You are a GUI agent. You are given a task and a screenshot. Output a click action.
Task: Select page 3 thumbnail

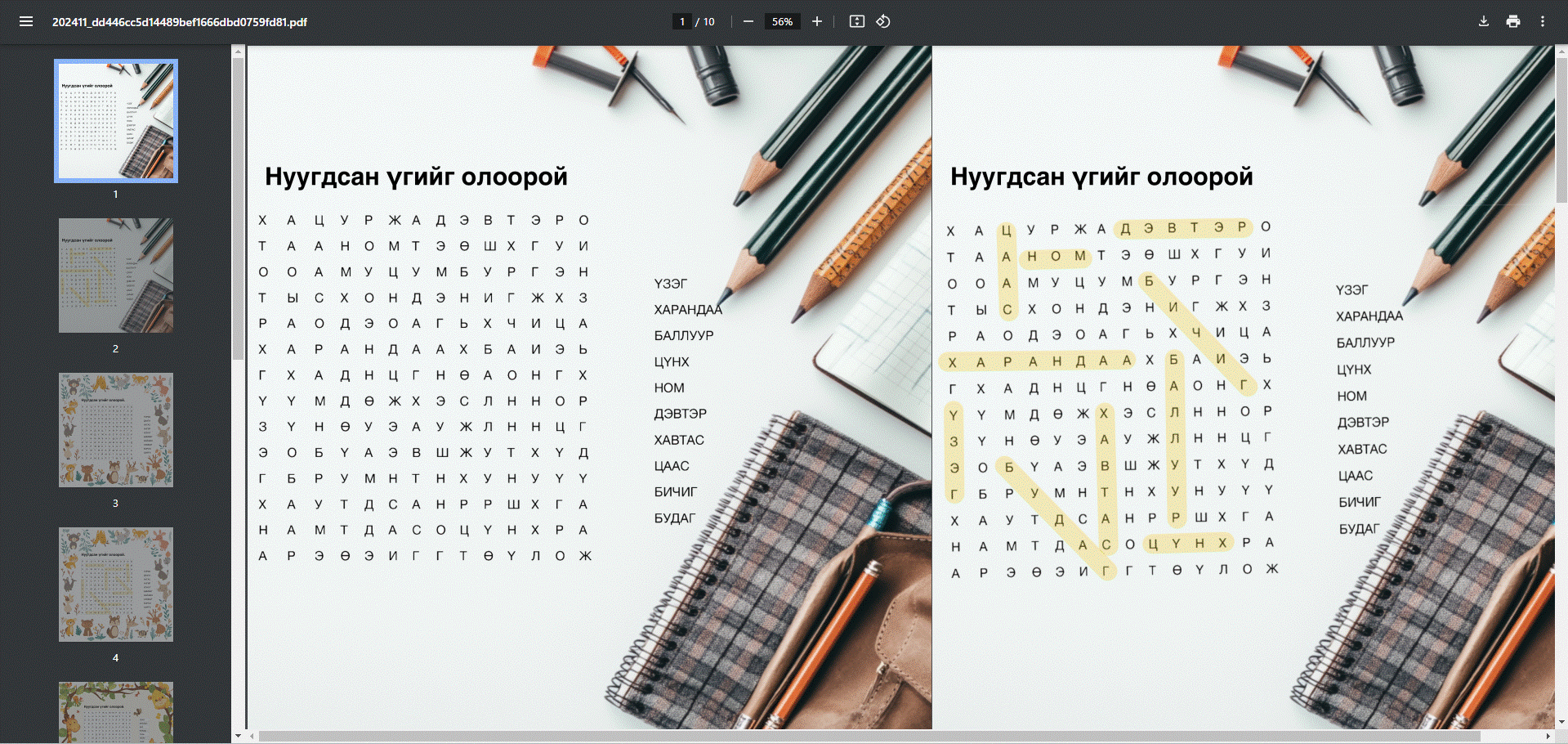pos(116,430)
